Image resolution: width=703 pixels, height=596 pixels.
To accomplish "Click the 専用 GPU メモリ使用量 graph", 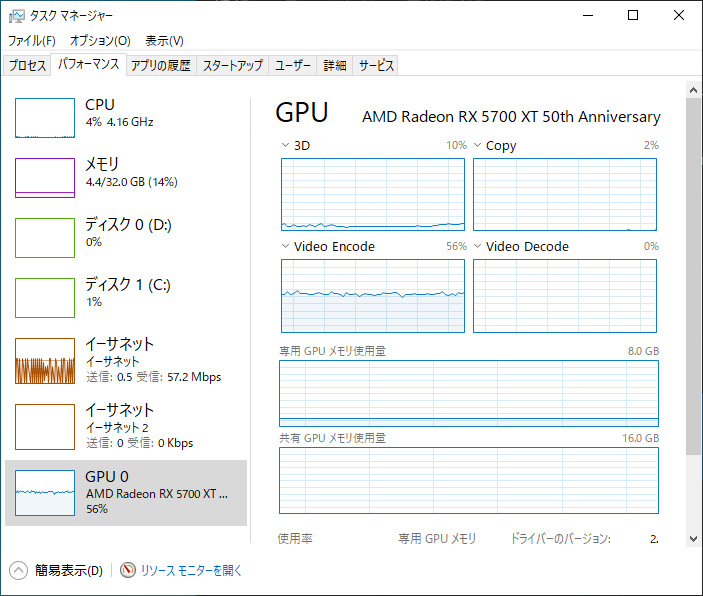I will click(x=469, y=393).
